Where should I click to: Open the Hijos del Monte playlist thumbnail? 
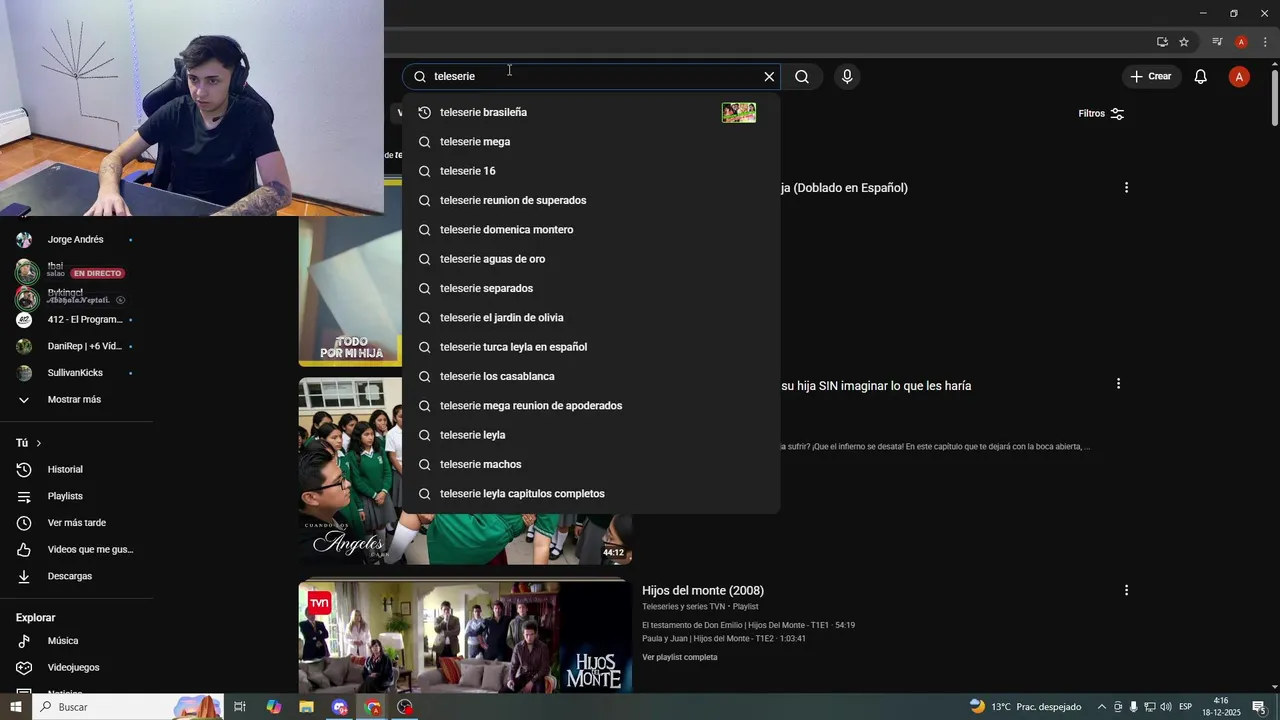pyautogui.click(x=465, y=637)
